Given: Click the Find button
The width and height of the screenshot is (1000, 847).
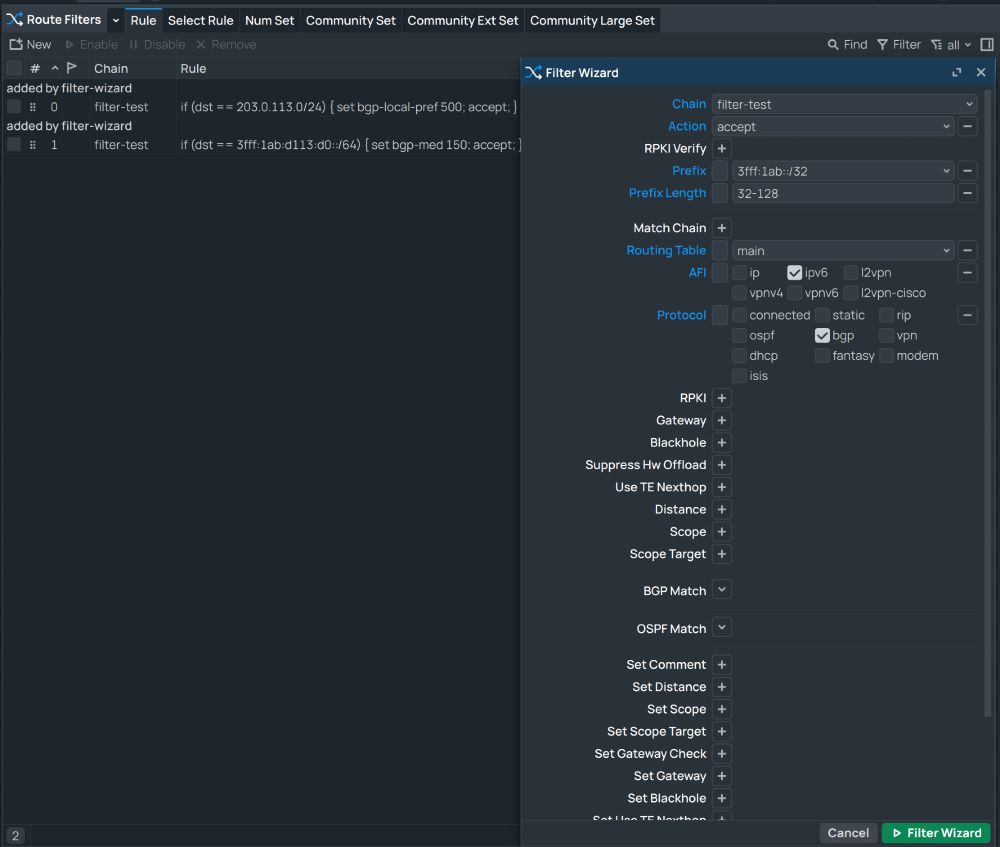Looking at the screenshot, I should (x=847, y=45).
